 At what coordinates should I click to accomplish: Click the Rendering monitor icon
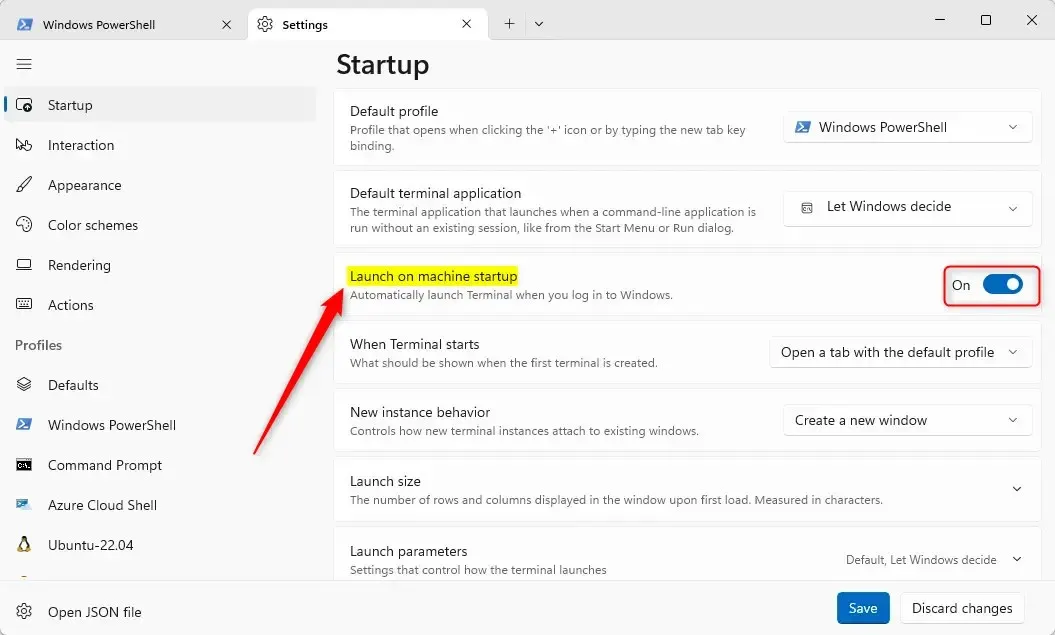coord(25,265)
